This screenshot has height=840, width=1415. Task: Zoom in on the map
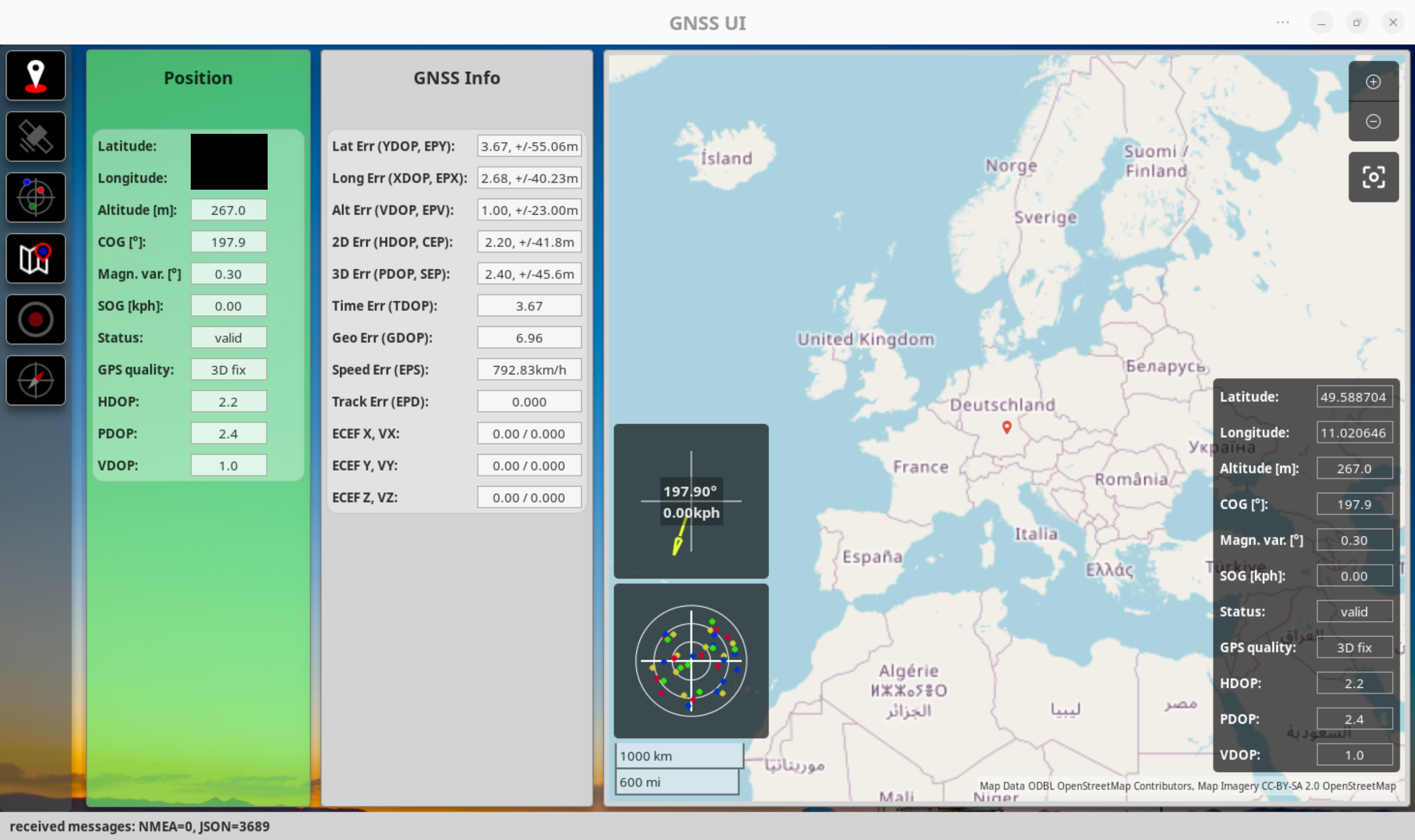[1372, 82]
